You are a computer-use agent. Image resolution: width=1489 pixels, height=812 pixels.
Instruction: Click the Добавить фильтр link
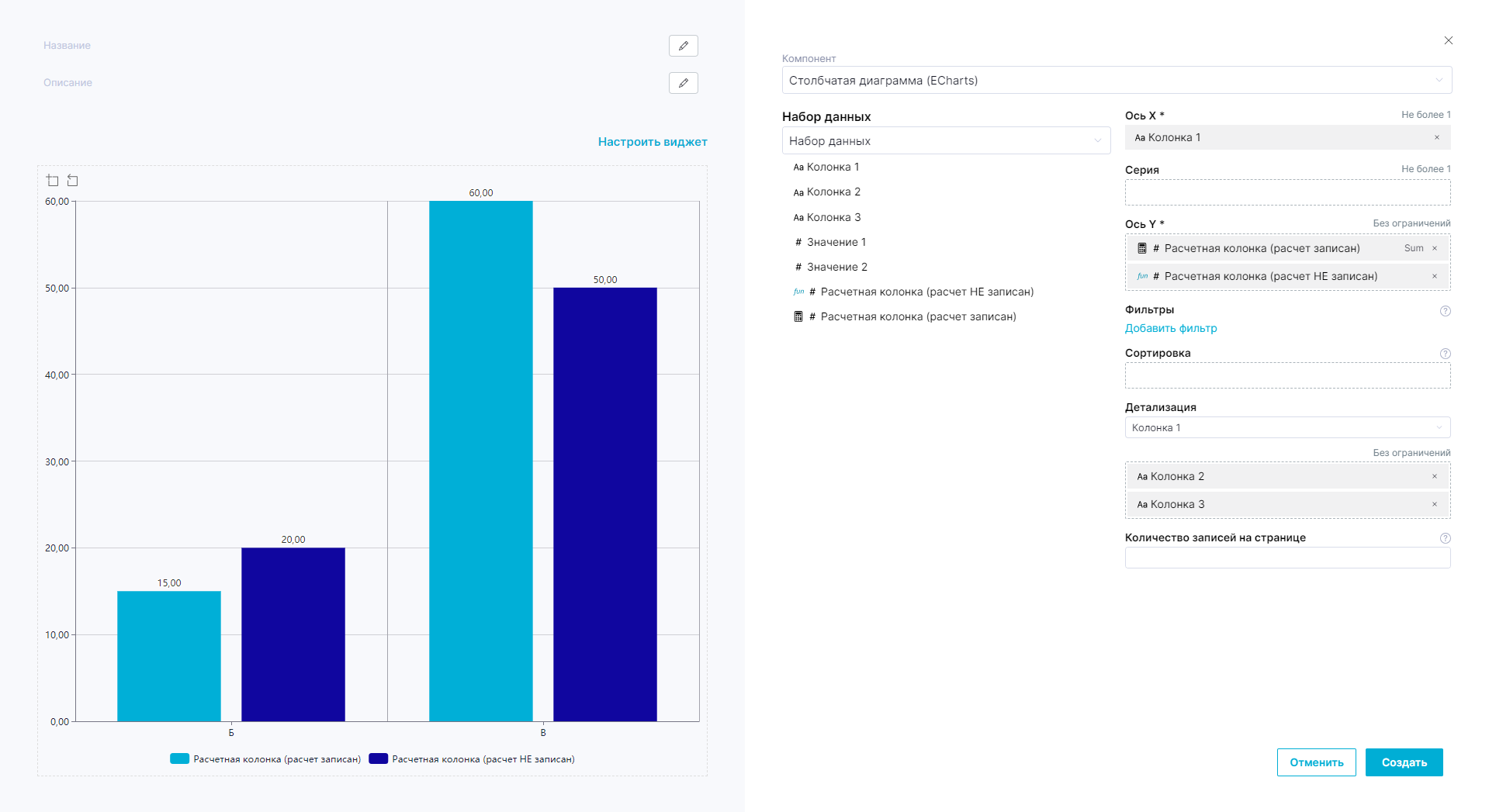[1170, 329]
